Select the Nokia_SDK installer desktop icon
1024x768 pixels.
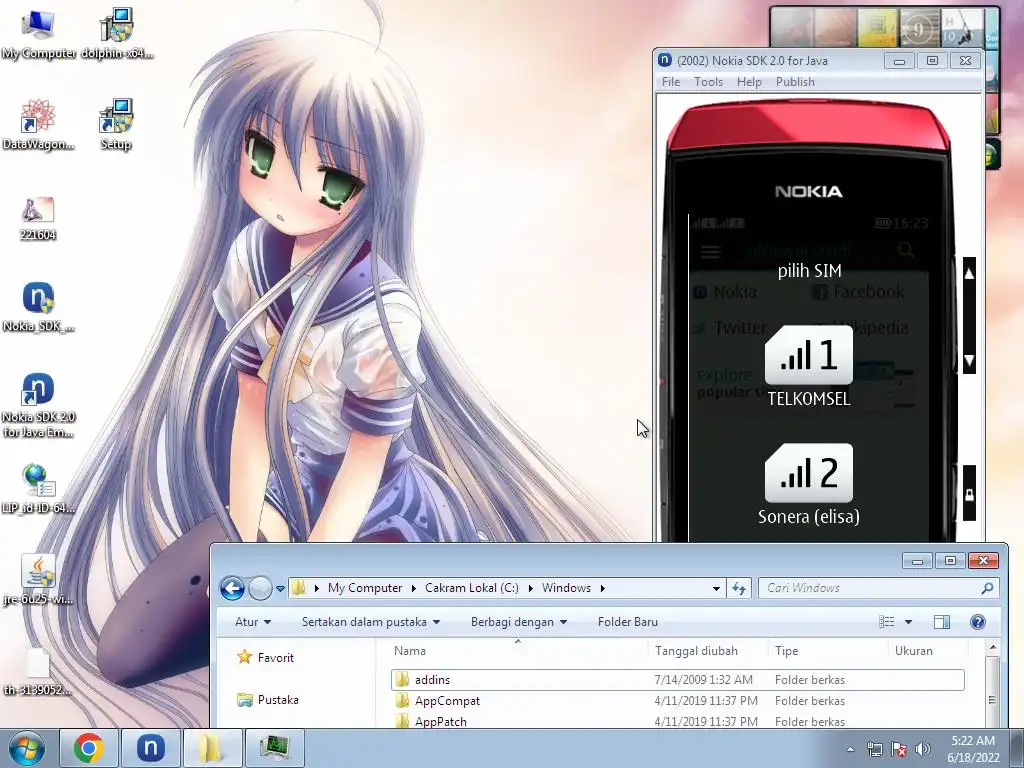pos(38,307)
